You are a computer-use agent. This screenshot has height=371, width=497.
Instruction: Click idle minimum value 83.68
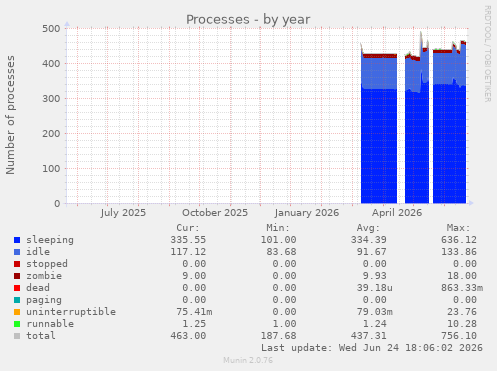click(281, 252)
